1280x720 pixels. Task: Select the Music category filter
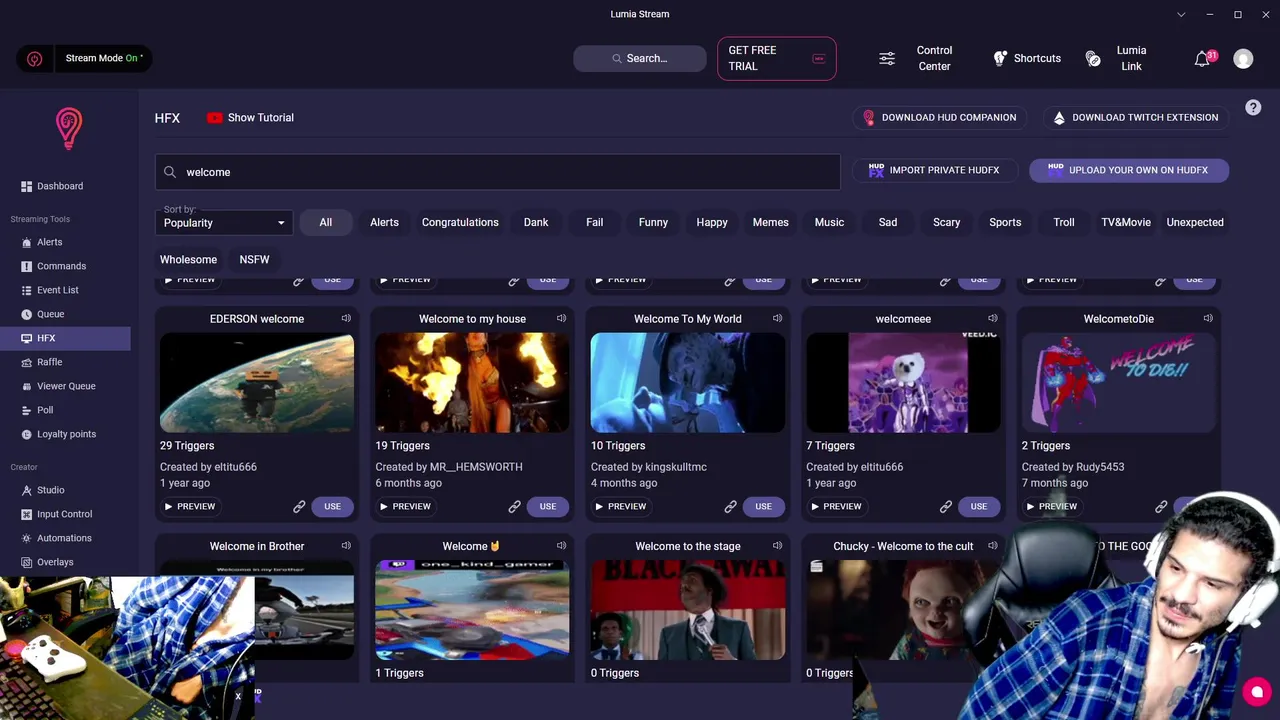829,223
